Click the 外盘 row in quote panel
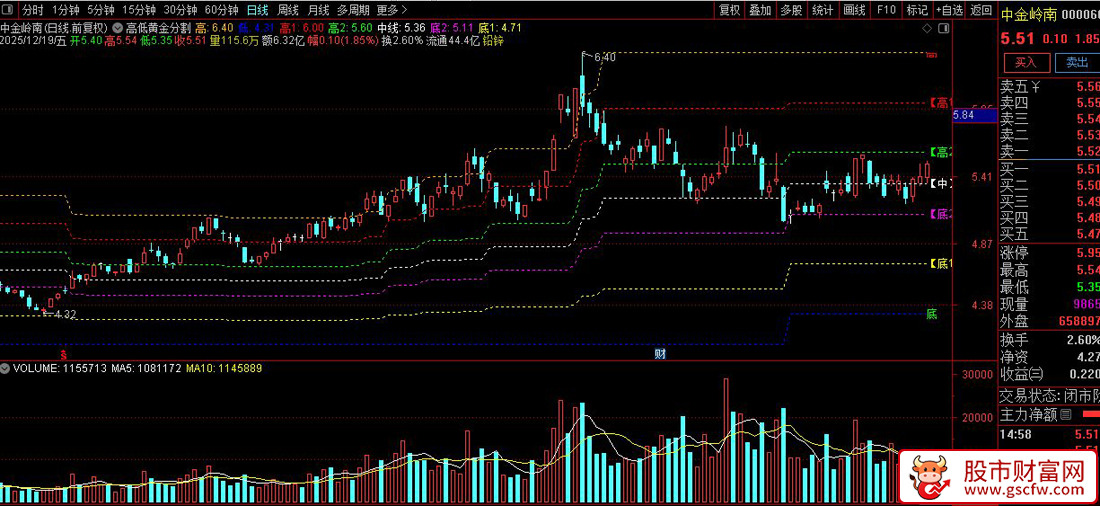The height and width of the screenshot is (506, 1100). click(x=1049, y=321)
